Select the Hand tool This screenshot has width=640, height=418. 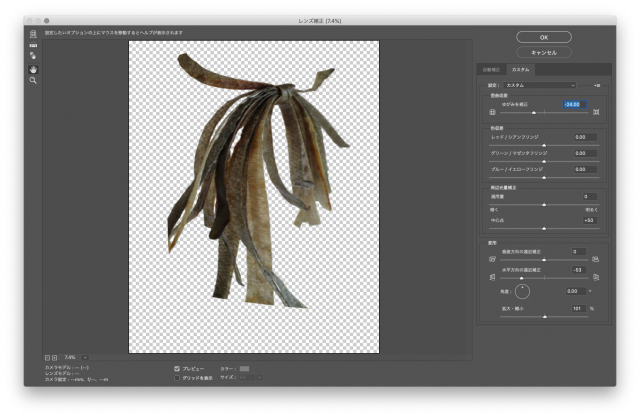pos(33,69)
